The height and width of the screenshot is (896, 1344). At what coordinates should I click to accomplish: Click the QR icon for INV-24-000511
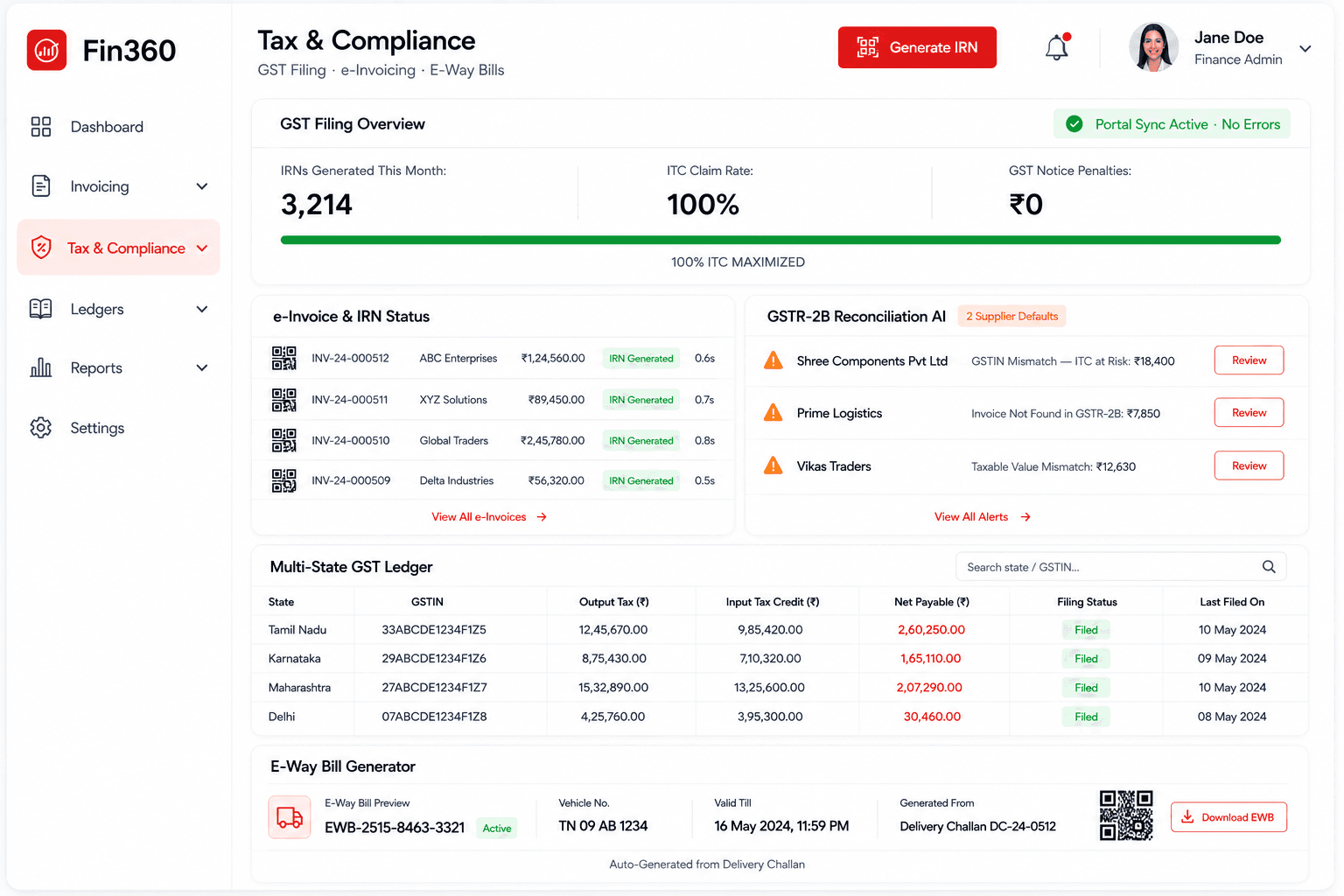283,400
